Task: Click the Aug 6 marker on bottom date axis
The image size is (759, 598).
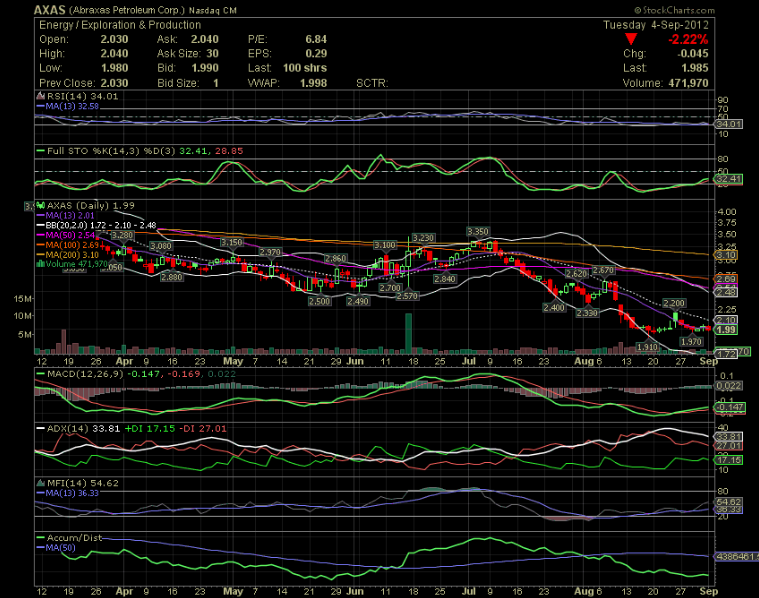Action: tap(588, 591)
